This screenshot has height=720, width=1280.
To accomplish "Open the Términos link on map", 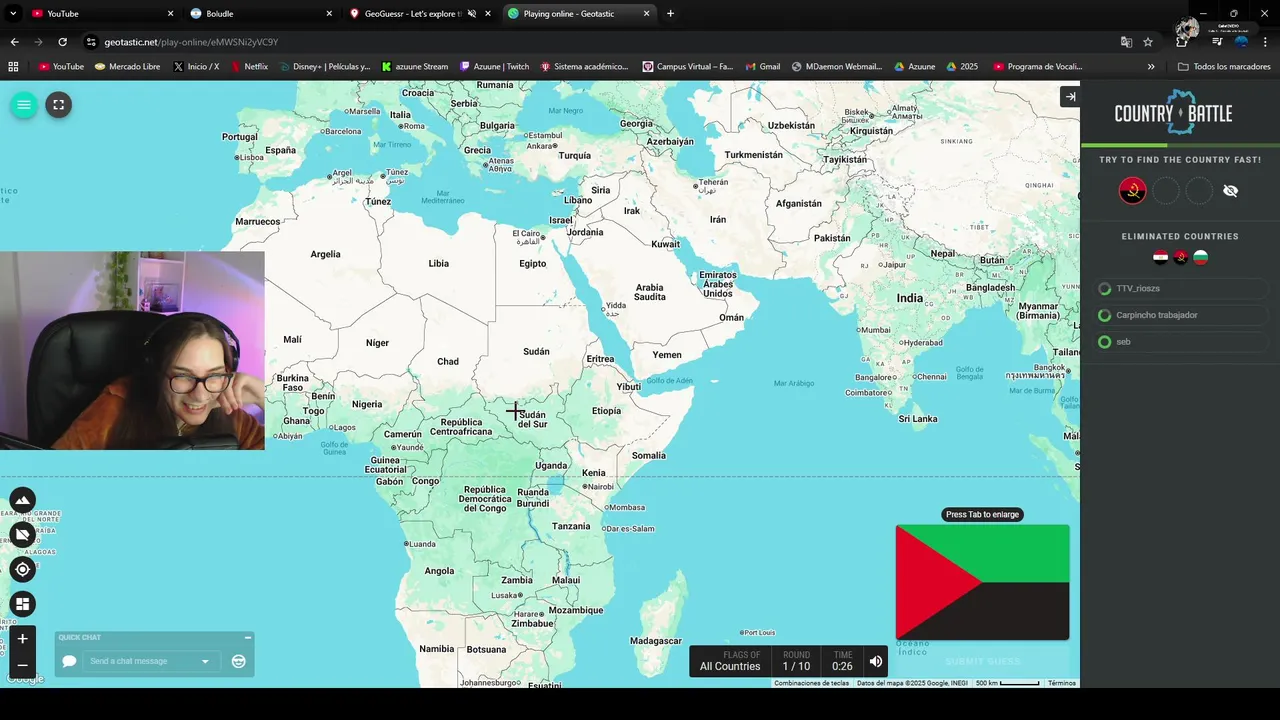I will [x=1062, y=683].
